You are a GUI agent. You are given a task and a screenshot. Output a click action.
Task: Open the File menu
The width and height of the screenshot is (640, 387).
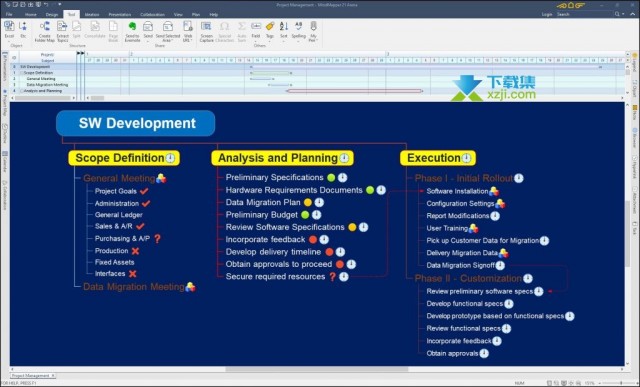[9, 14]
